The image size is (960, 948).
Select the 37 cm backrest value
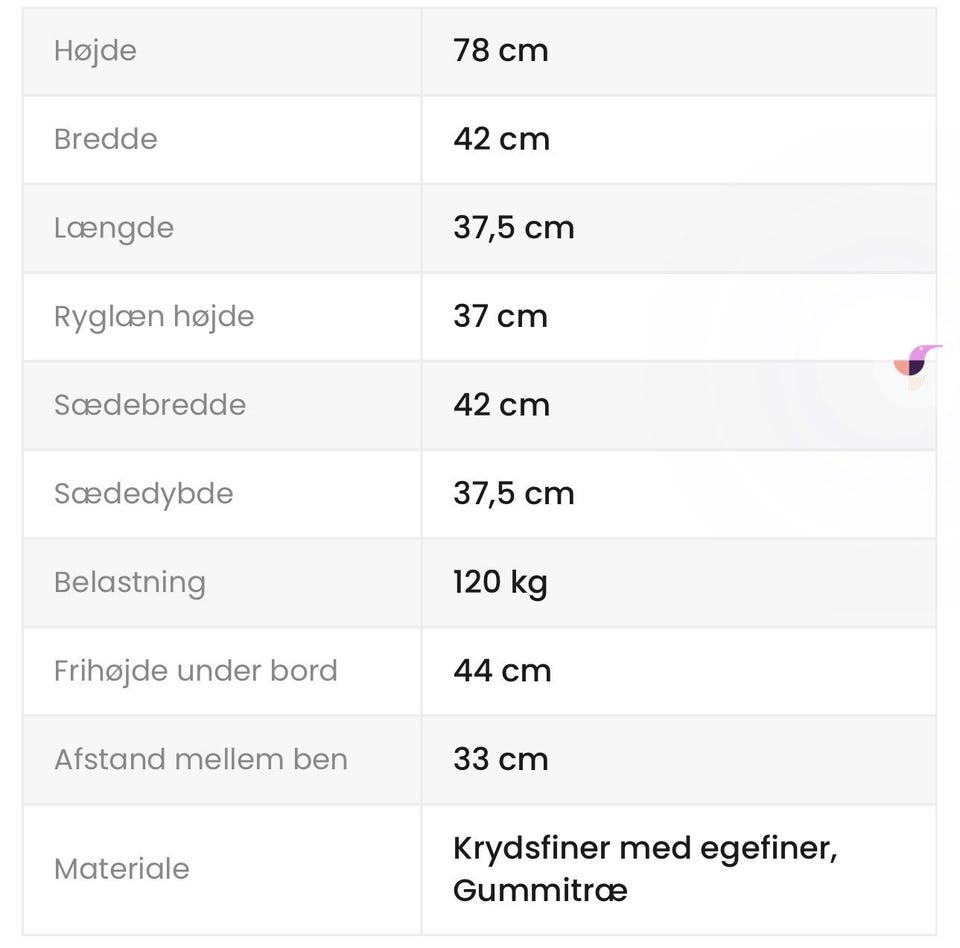500,317
